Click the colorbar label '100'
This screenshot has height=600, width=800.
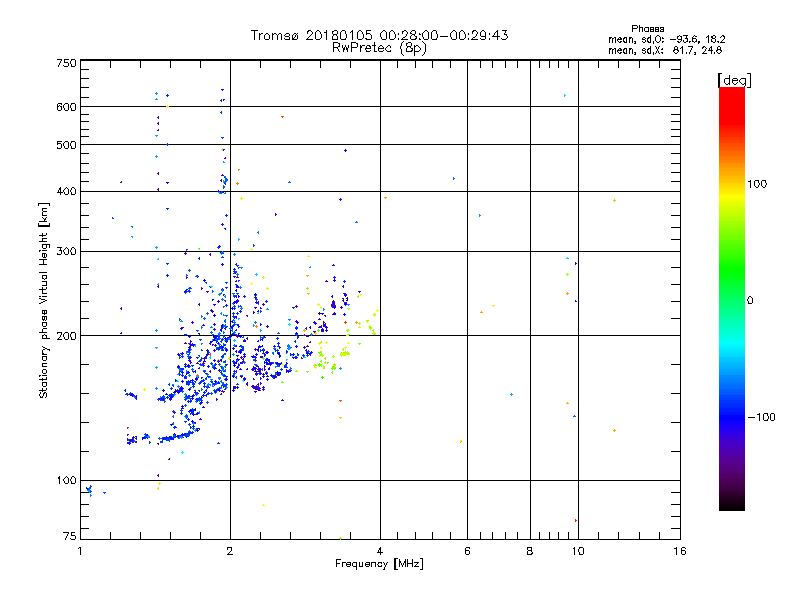(x=757, y=184)
